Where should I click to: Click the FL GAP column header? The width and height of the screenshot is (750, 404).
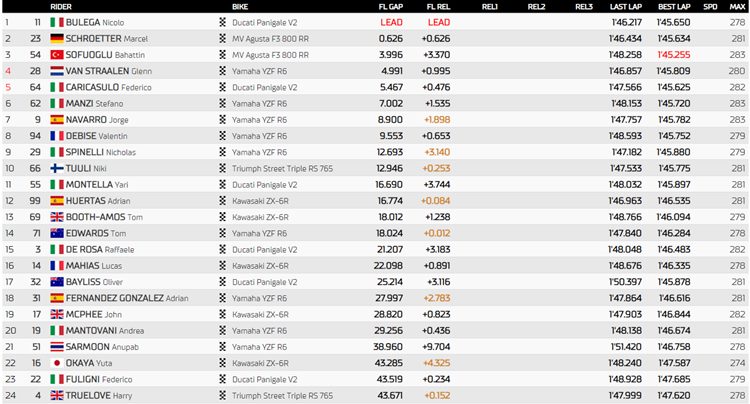[391, 7]
